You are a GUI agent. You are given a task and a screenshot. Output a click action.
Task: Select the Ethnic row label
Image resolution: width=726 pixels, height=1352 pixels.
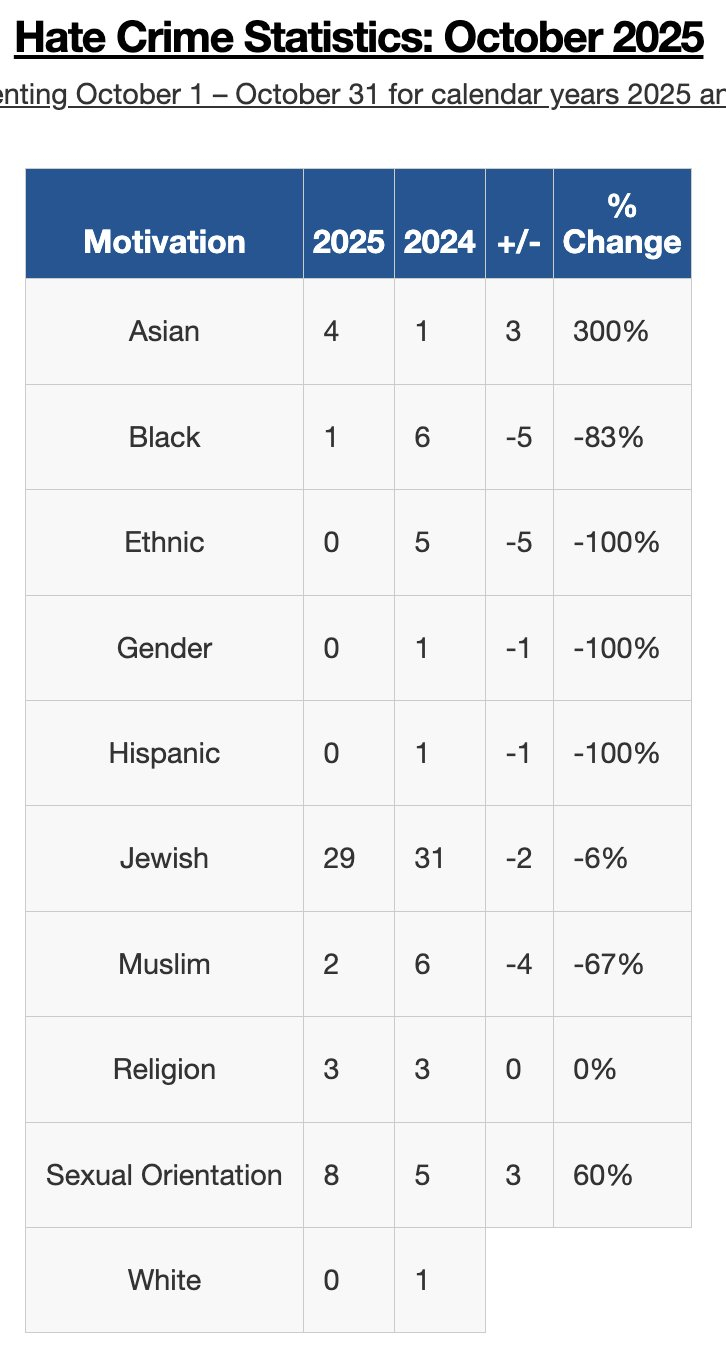point(164,542)
